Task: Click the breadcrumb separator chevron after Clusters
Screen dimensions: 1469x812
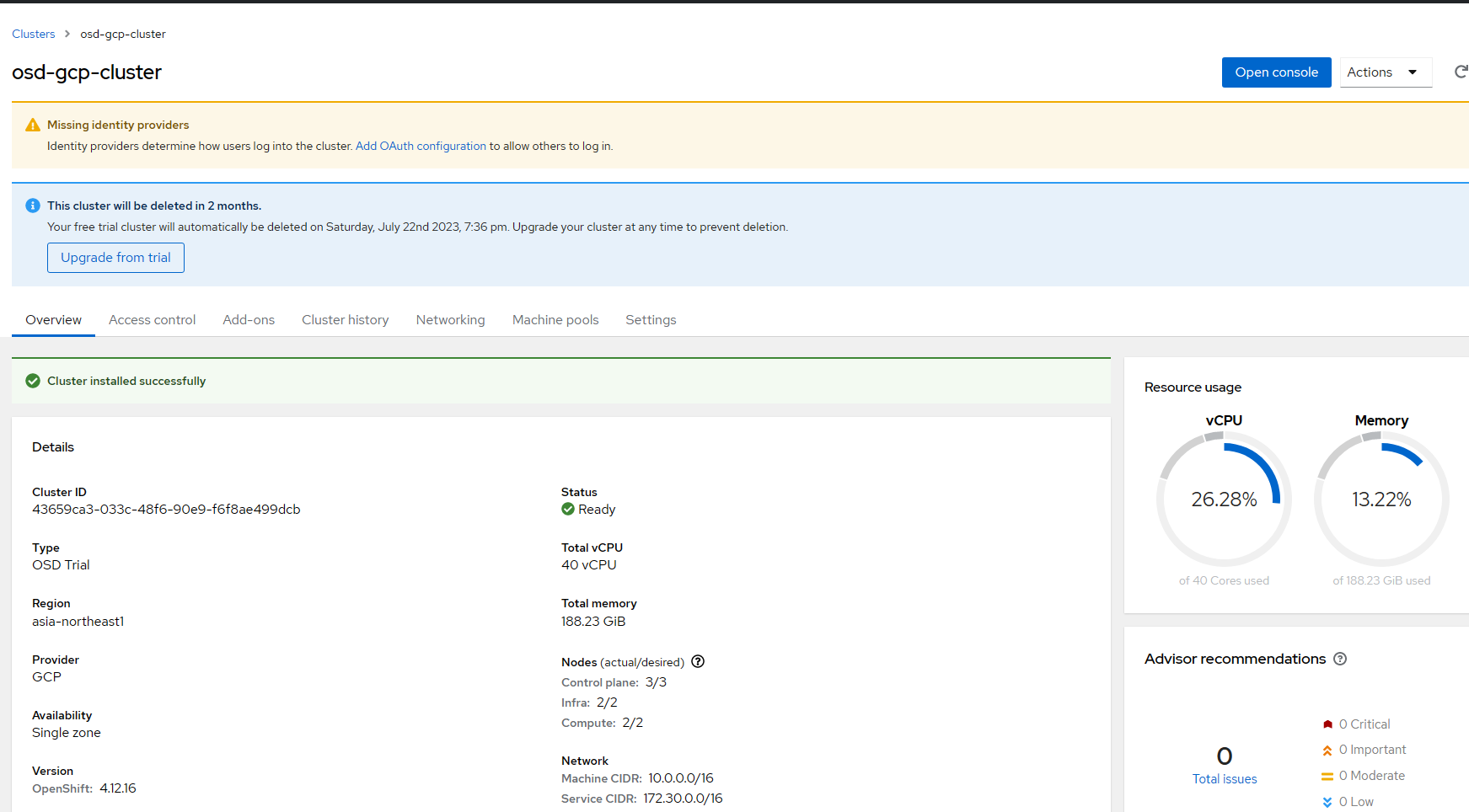Action: [x=67, y=34]
